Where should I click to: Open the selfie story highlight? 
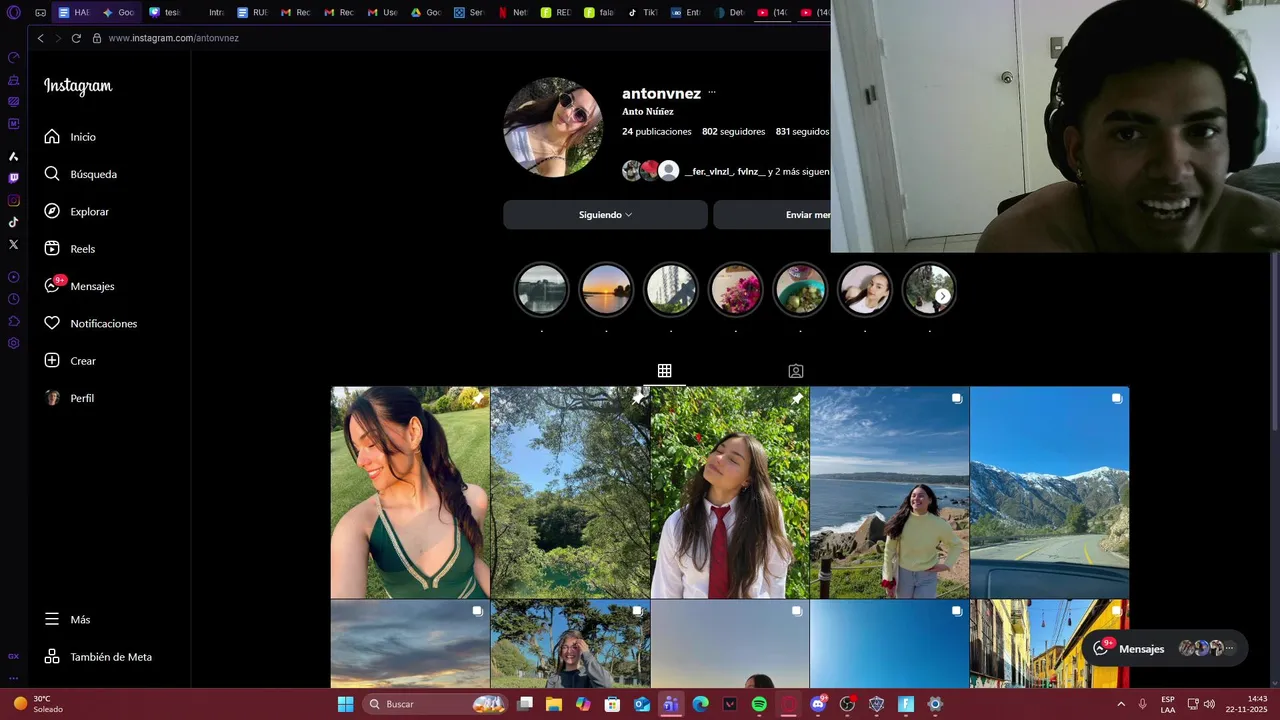(x=864, y=290)
